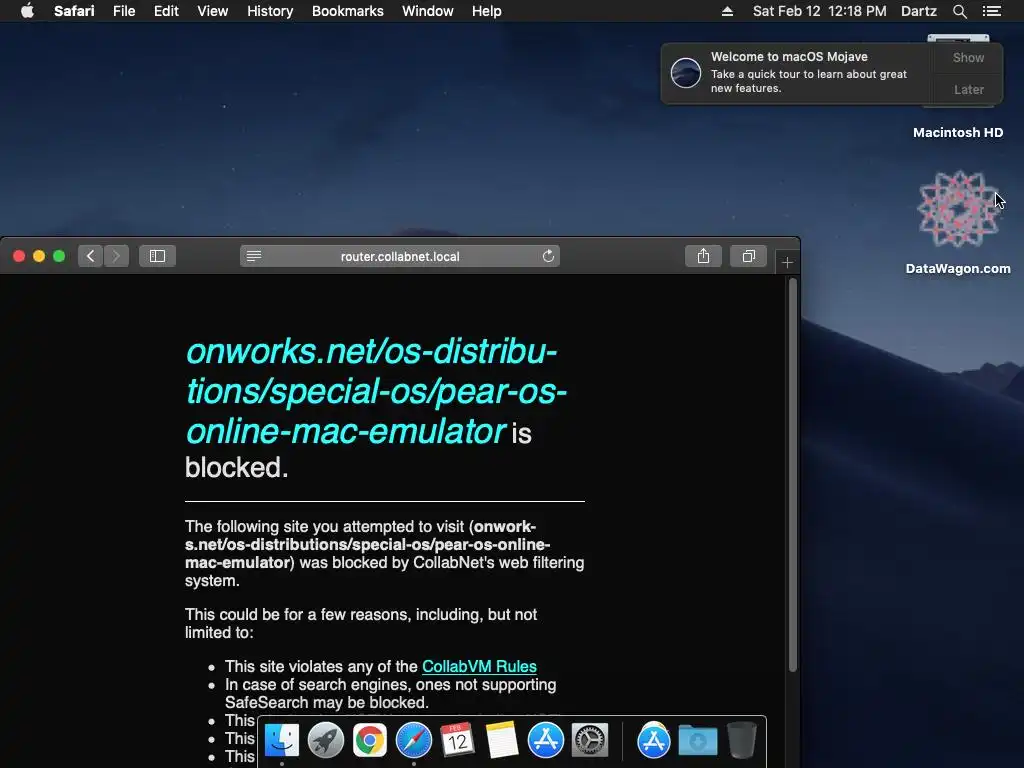Image resolution: width=1024 pixels, height=768 pixels.
Task: Launch Google Chrome from the Dock
Action: (370, 741)
